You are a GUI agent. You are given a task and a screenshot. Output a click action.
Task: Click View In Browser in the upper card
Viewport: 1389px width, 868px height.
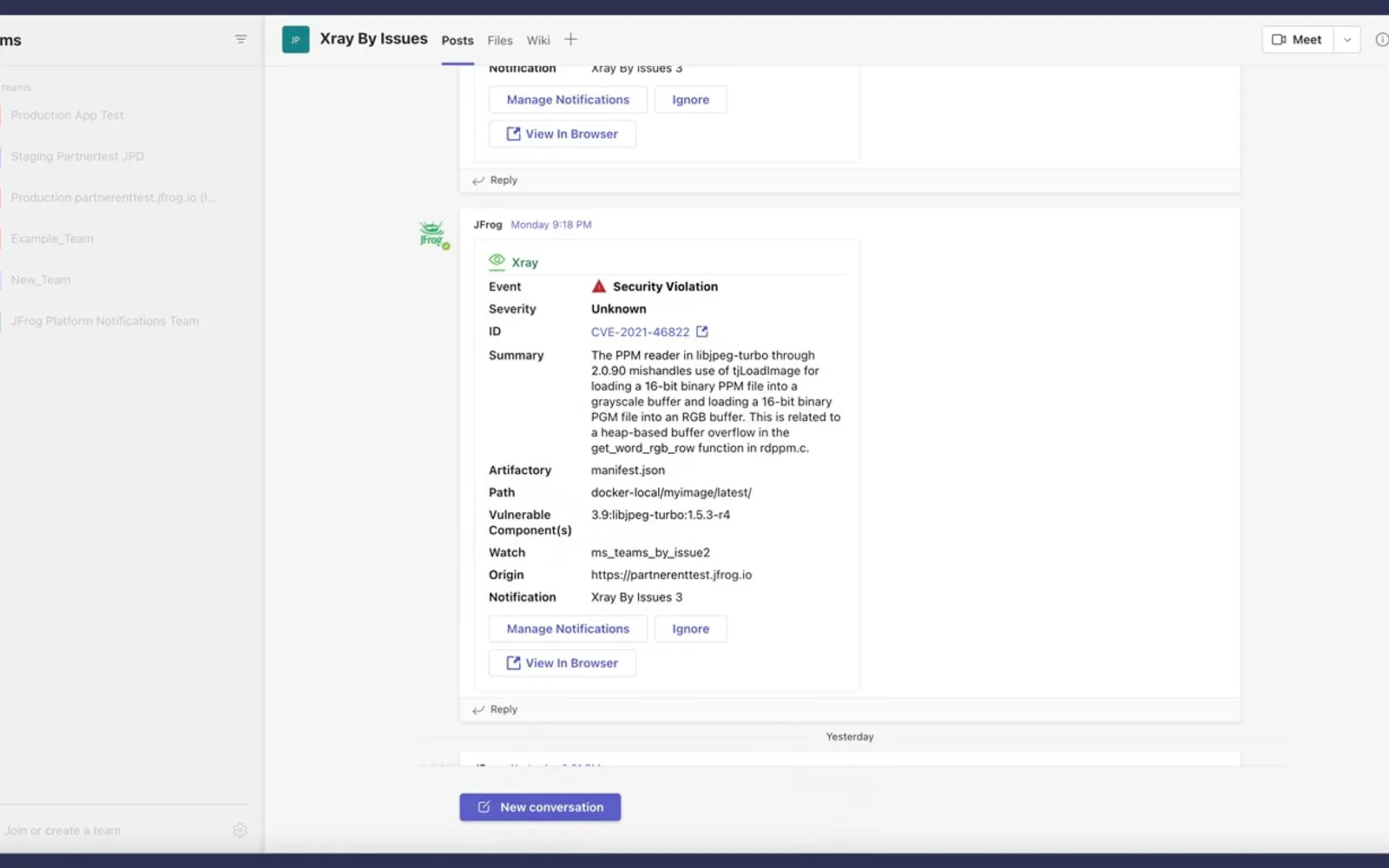563,134
